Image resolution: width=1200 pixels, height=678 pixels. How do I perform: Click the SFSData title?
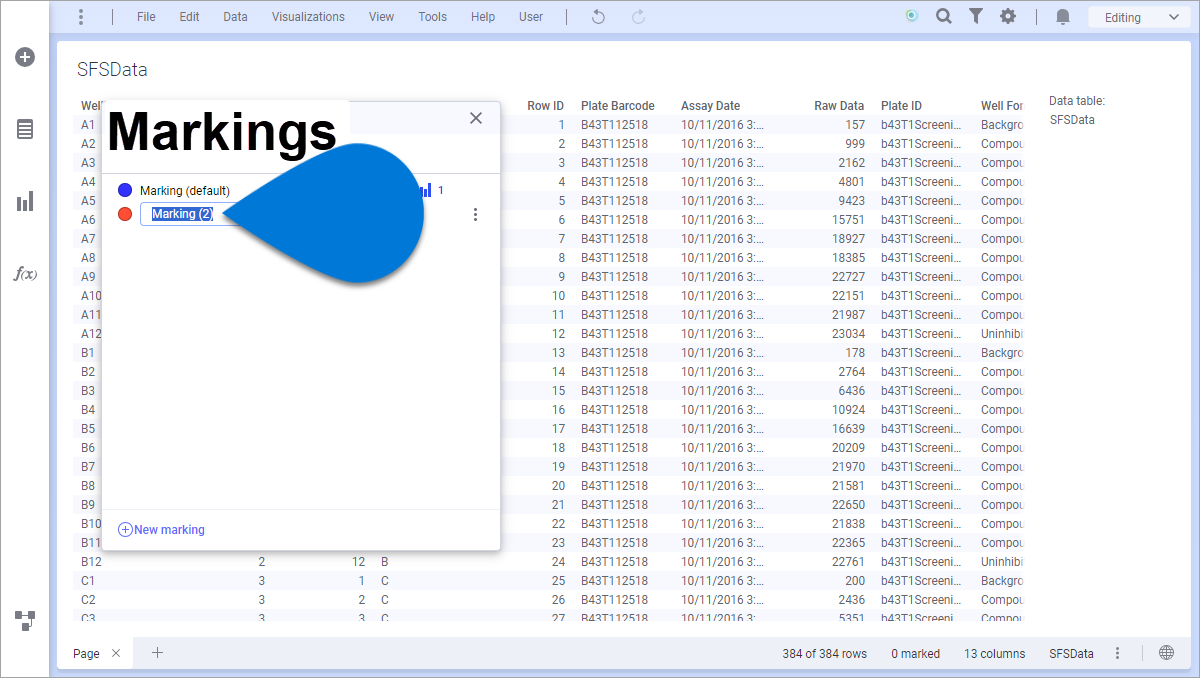coord(112,70)
